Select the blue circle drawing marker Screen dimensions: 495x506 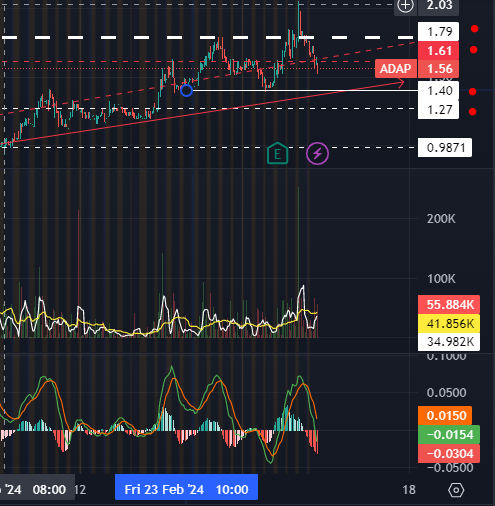pyautogui.click(x=186, y=90)
